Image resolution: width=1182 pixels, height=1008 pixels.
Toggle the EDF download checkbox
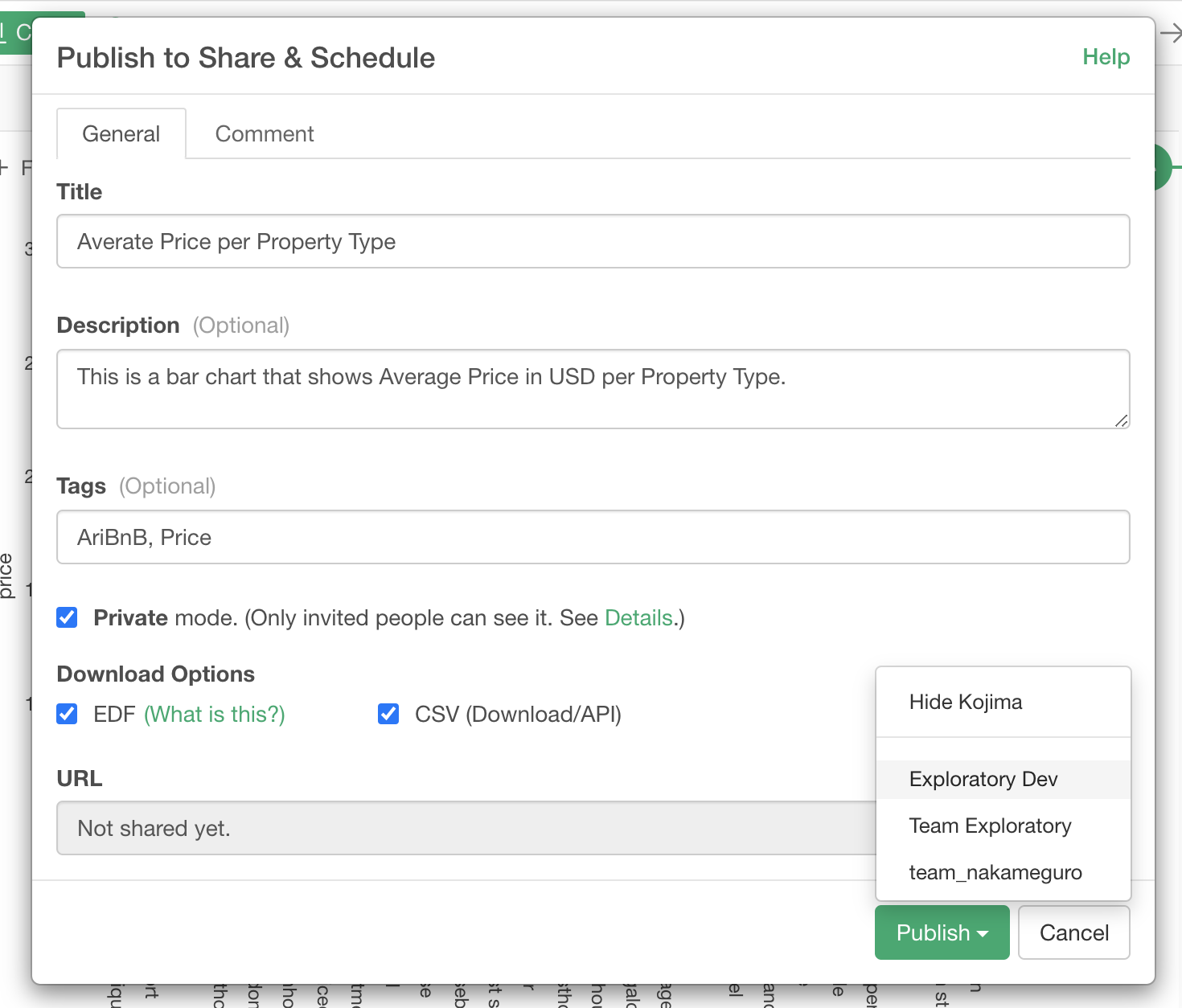68,714
